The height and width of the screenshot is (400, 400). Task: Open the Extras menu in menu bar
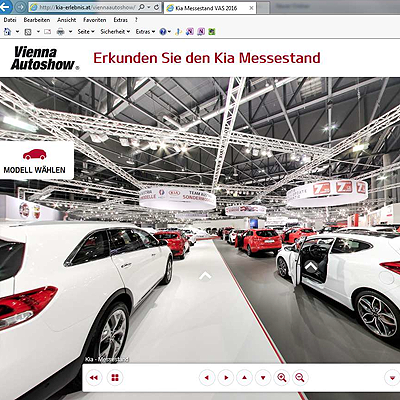(121, 20)
